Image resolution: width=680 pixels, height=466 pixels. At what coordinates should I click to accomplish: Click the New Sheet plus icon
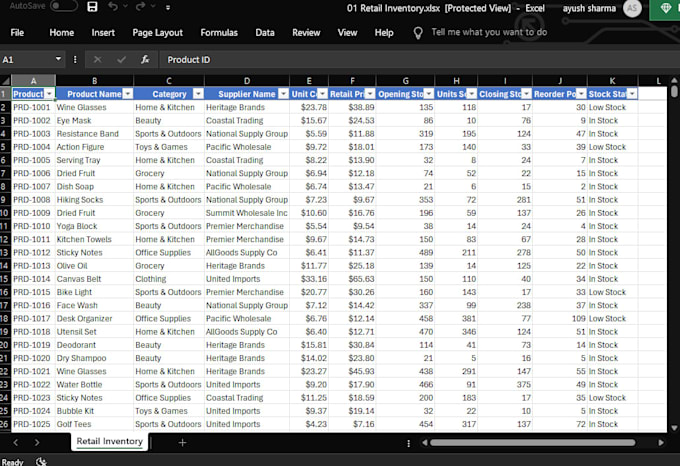point(183,443)
